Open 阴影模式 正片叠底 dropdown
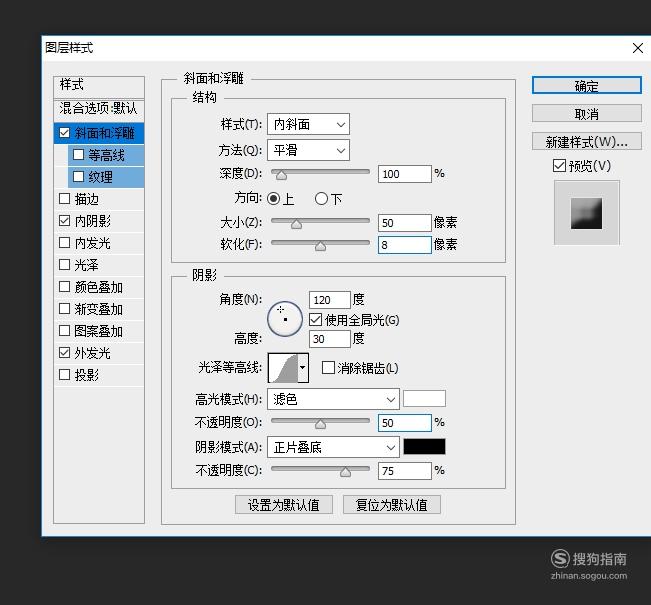Viewport: 651px width, 605px height. (333, 447)
